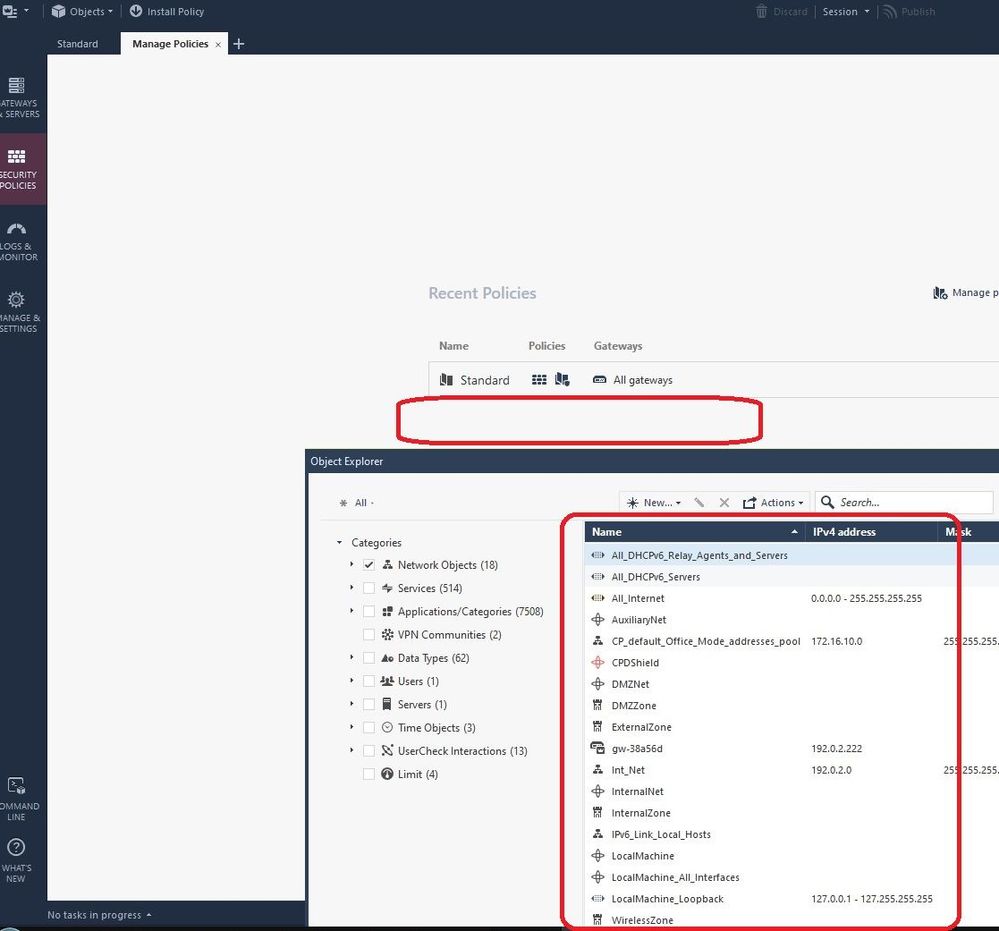The width and height of the screenshot is (999, 931).
Task: Check the UserCheck Interactions checkbox
Action: pyautogui.click(x=369, y=751)
